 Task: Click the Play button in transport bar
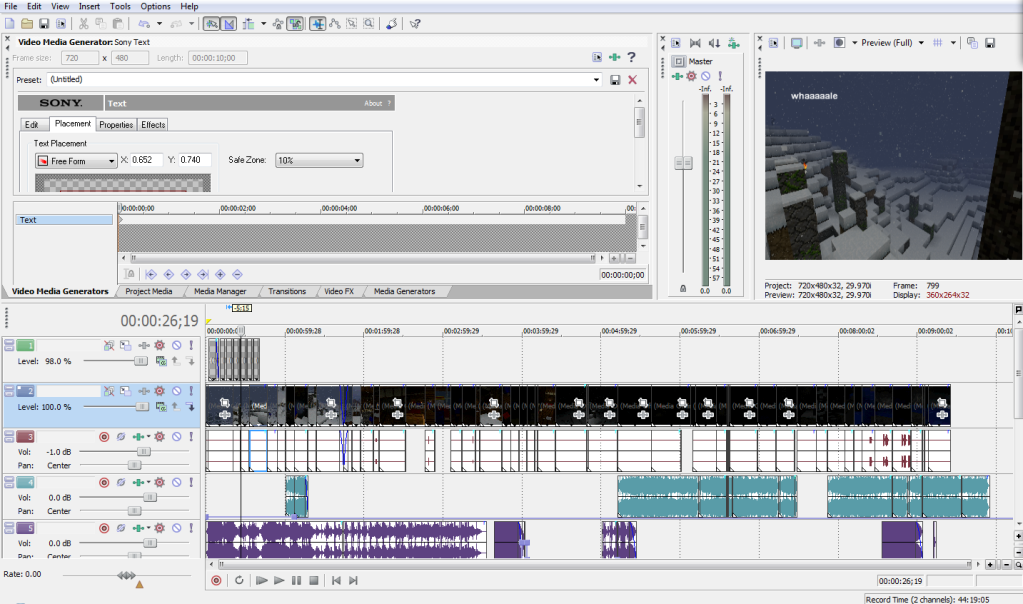(279, 580)
